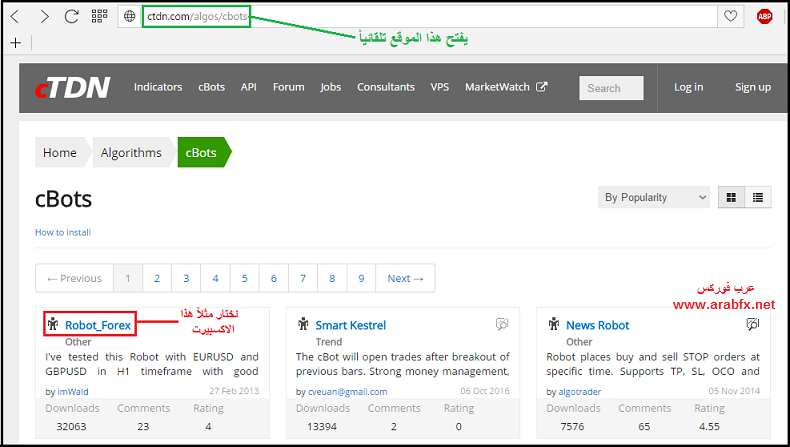The width and height of the screenshot is (790, 447).
Task: Click Log in
Action: (688, 87)
